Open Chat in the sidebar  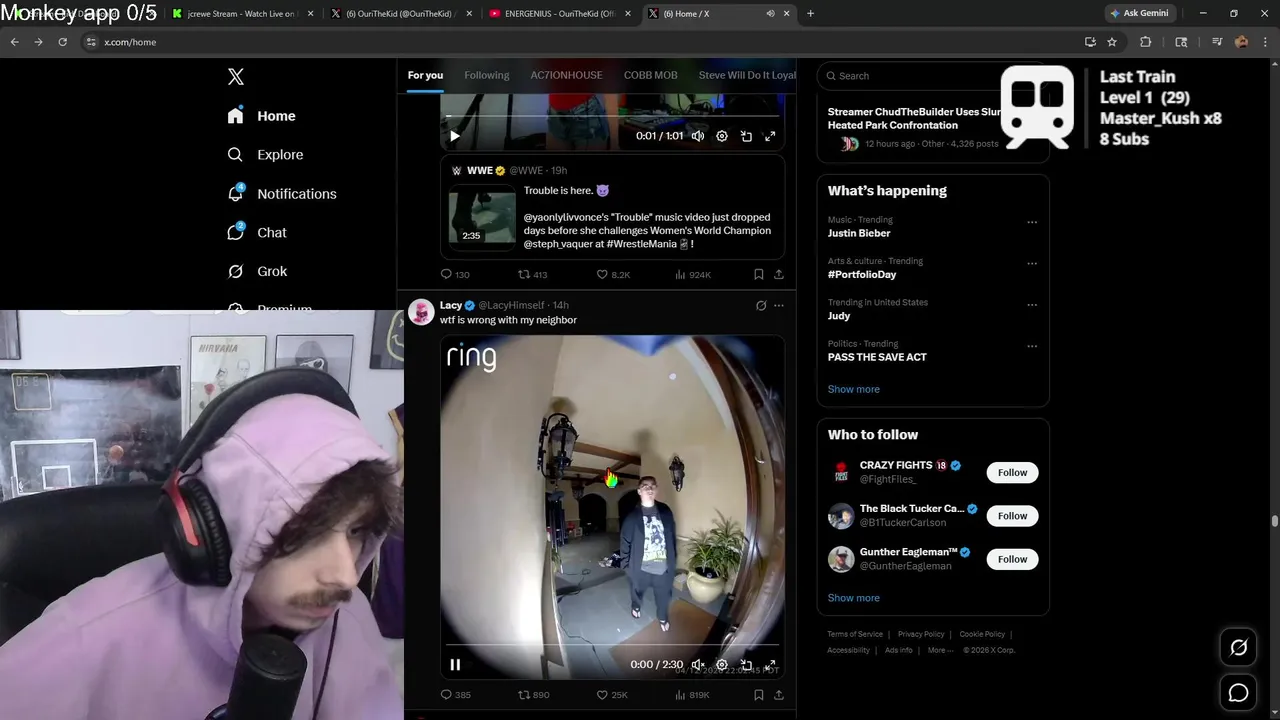coord(257,232)
